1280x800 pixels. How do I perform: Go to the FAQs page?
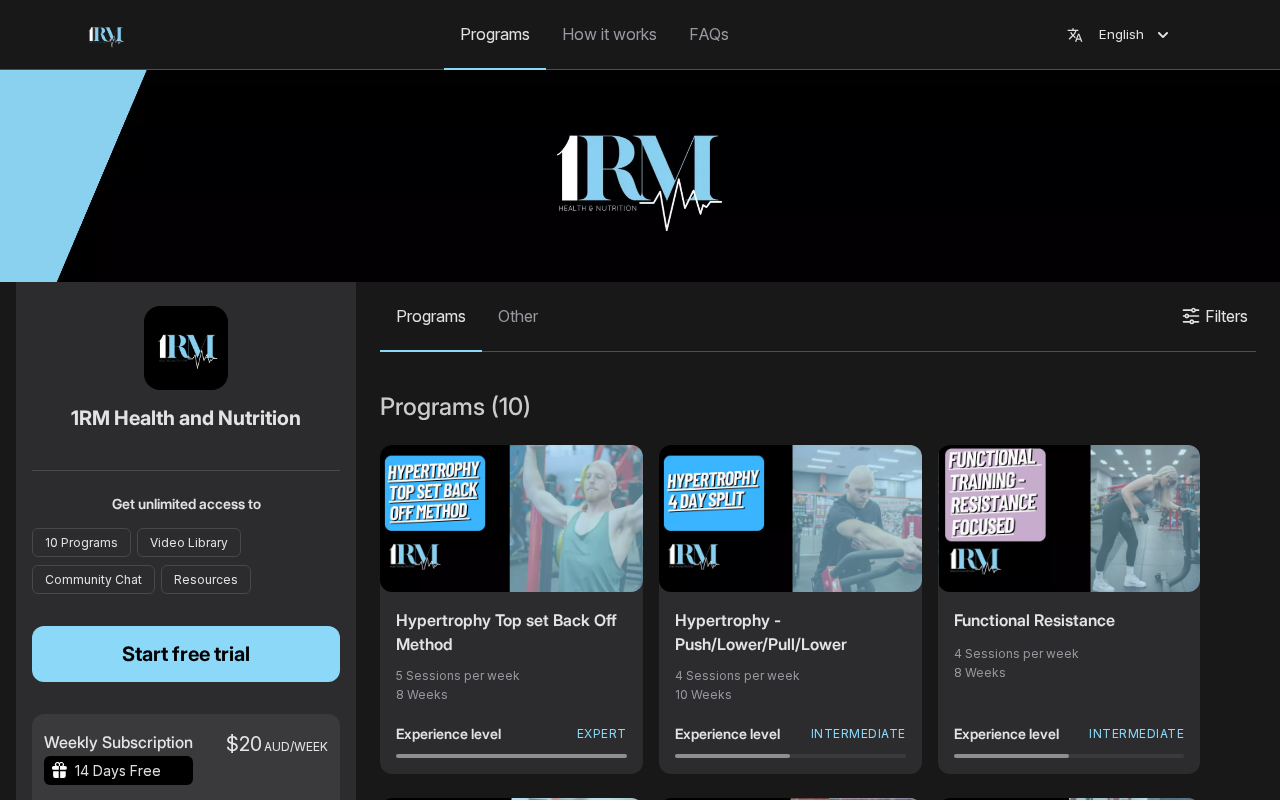(709, 34)
